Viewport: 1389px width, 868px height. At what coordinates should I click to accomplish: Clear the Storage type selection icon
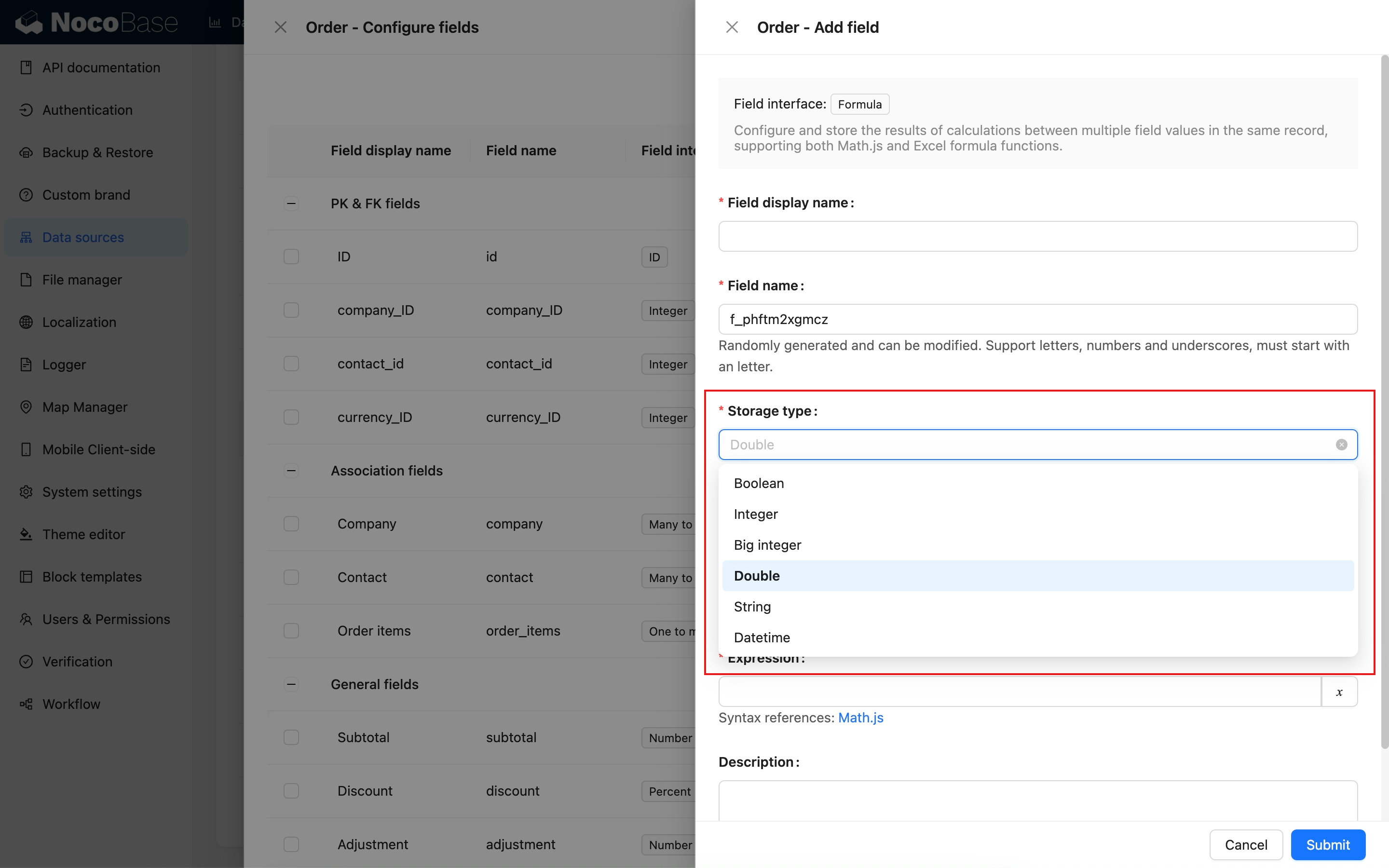pyautogui.click(x=1341, y=444)
